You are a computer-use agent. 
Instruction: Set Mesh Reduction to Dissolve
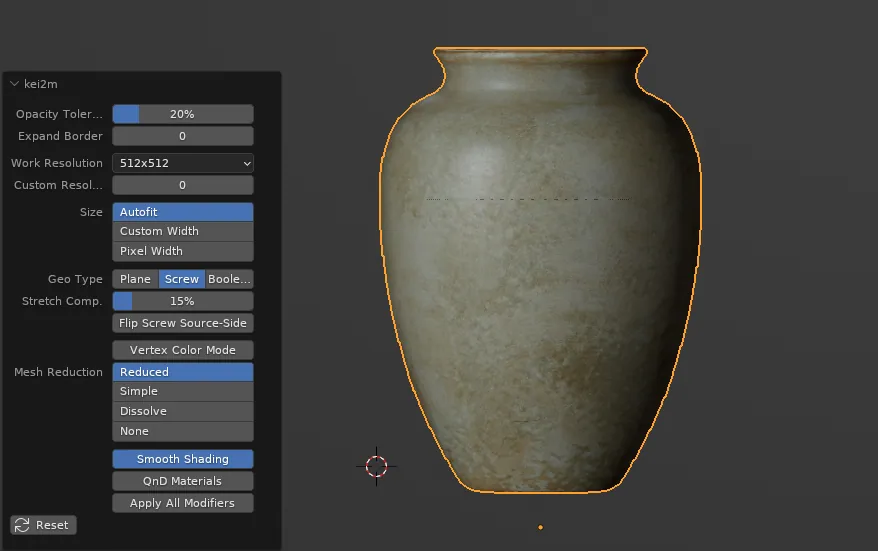click(x=182, y=411)
